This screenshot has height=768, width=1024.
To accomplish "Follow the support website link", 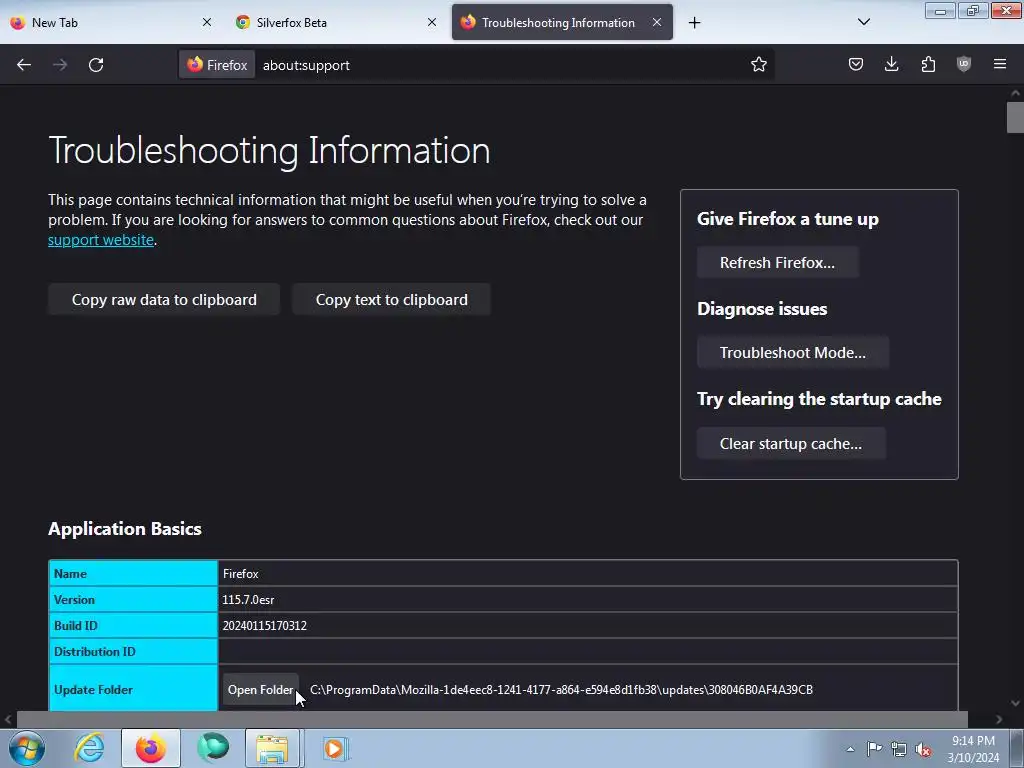I will click(x=101, y=240).
